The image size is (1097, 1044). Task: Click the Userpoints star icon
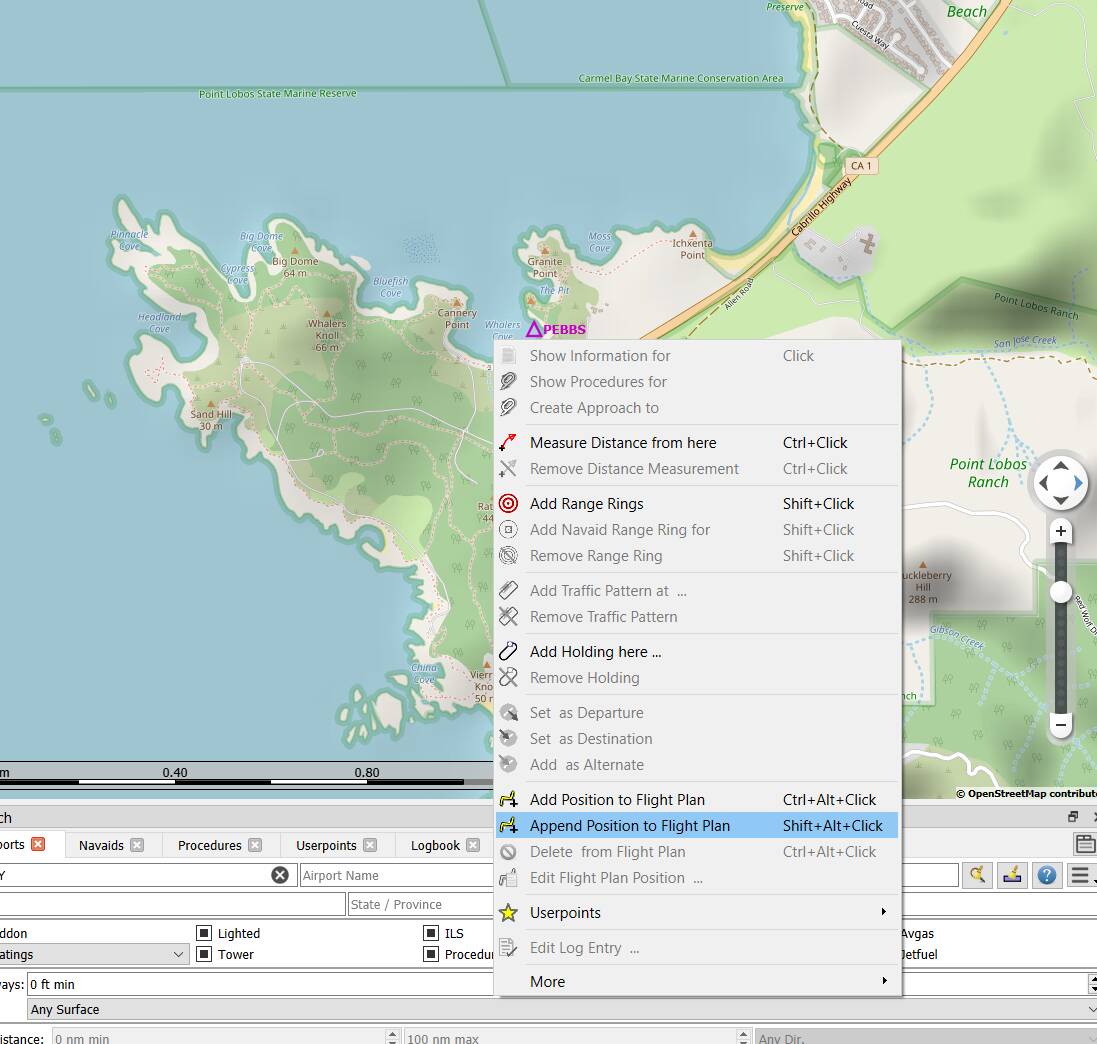(509, 913)
